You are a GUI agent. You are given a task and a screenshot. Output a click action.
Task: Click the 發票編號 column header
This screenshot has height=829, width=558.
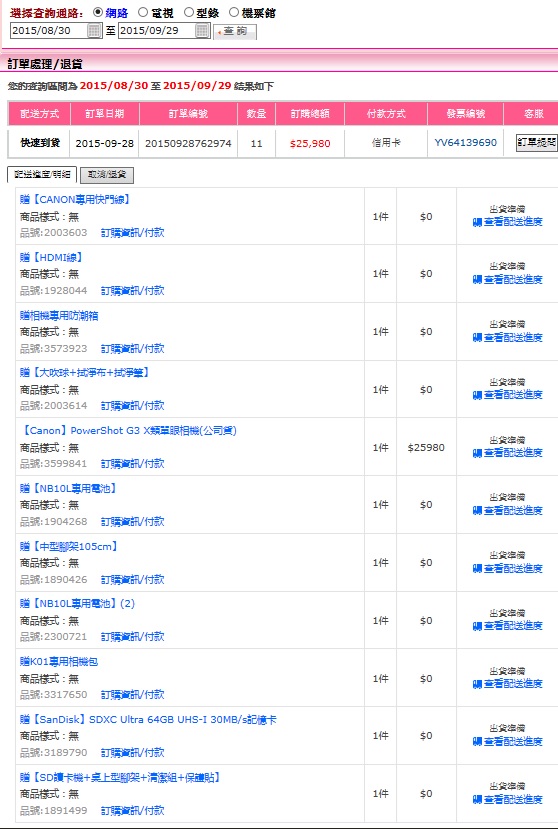(x=465, y=114)
